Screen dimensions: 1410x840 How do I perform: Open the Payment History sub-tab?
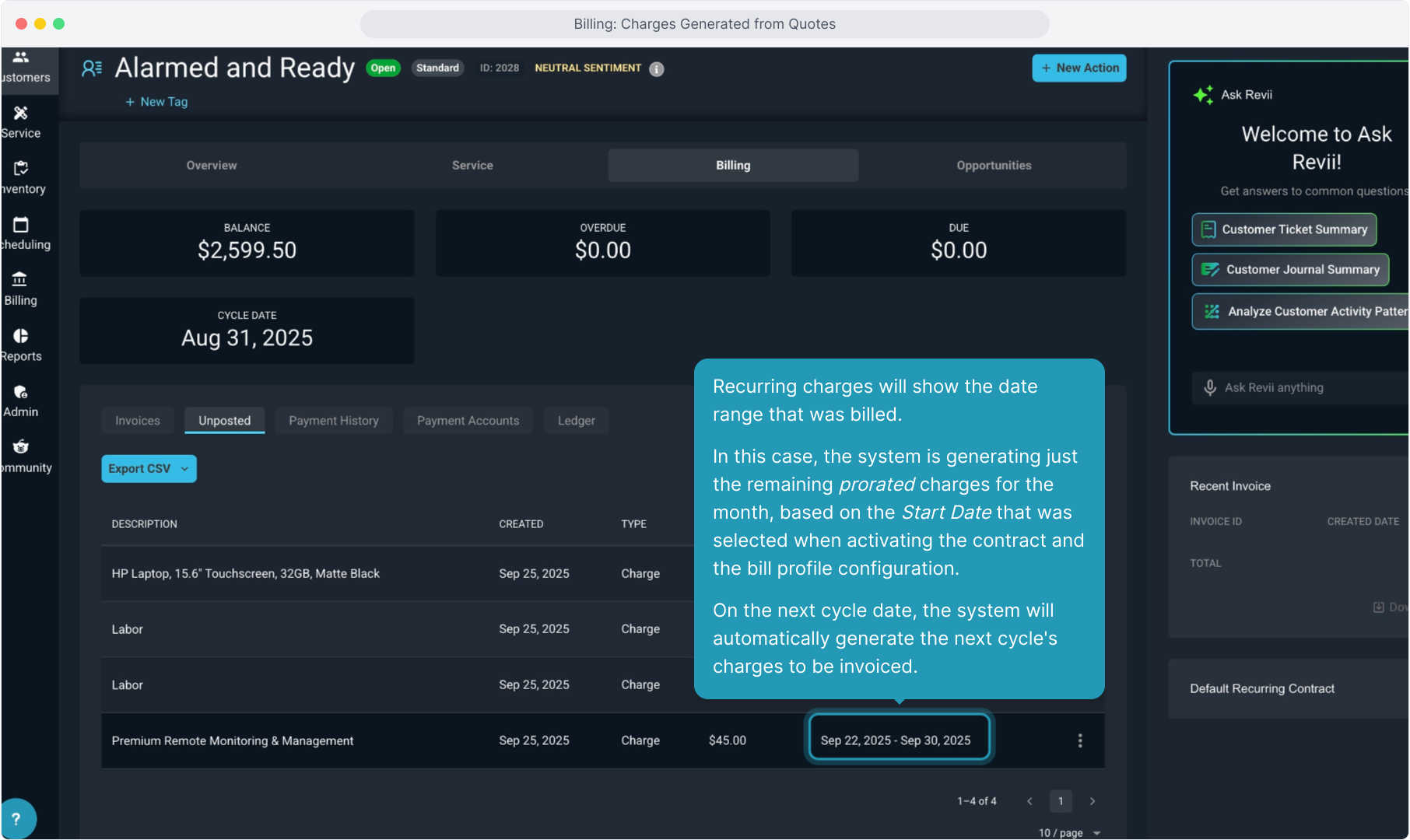pos(334,421)
